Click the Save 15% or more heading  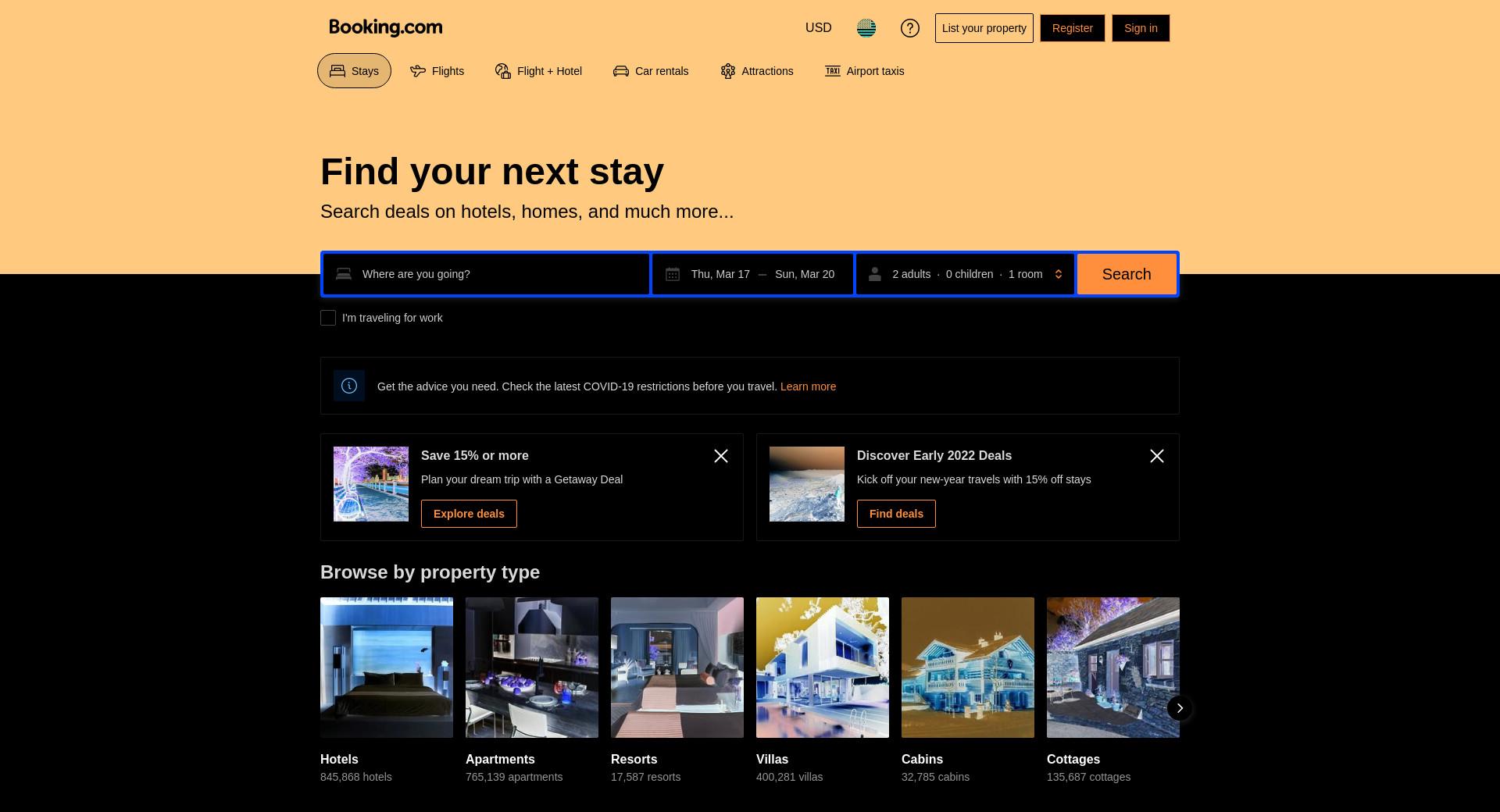474,455
